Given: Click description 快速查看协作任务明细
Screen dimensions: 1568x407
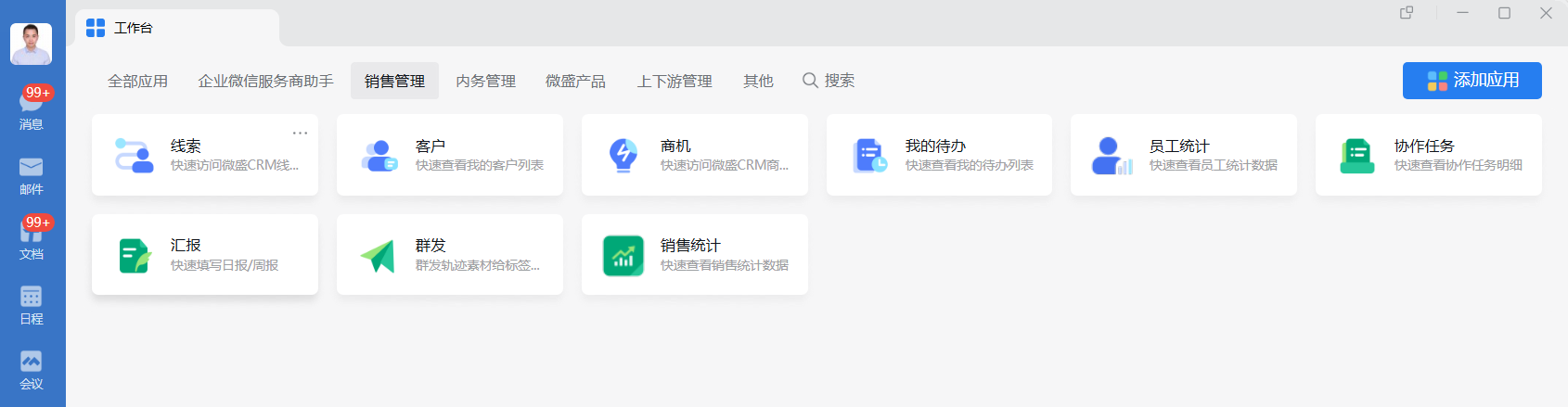Looking at the screenshot, I should tap(1459, 165).
